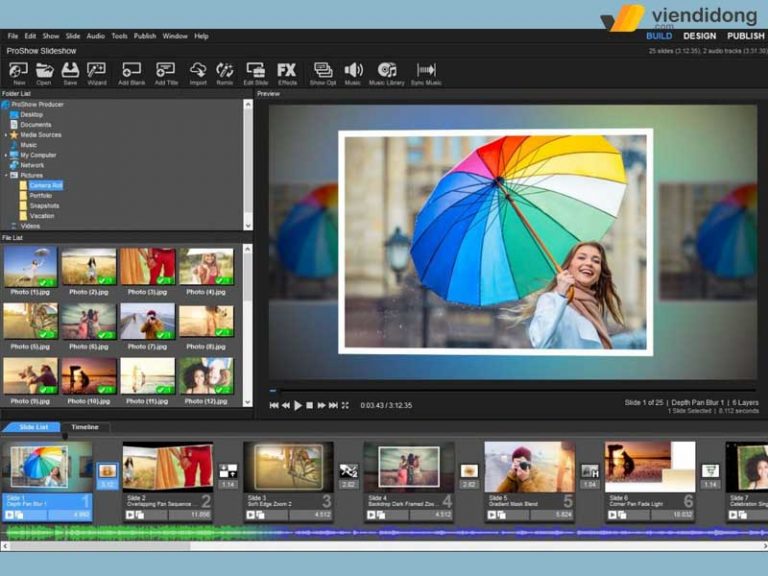Screen dimensions: 768x576
Task: Open the Music Library
Action: 386,74
